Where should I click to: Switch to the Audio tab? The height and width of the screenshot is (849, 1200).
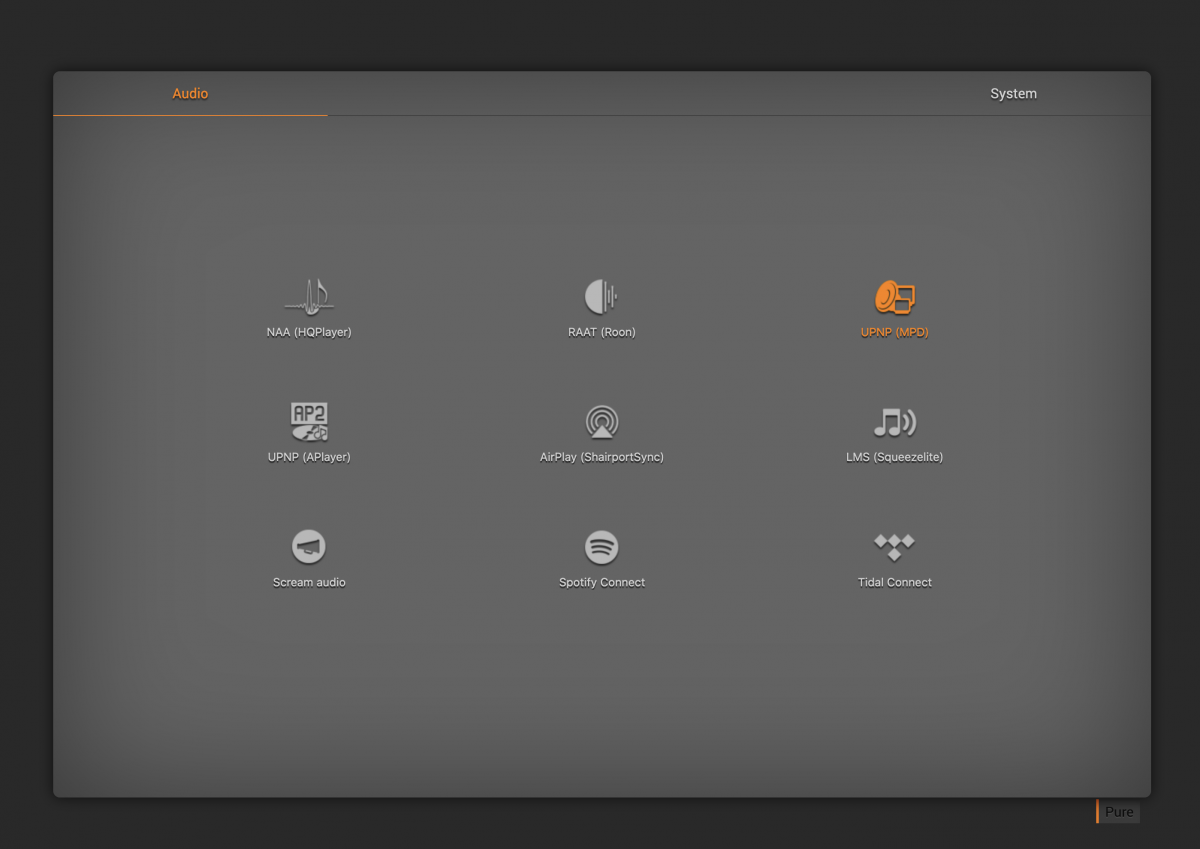tap(190, 94)
